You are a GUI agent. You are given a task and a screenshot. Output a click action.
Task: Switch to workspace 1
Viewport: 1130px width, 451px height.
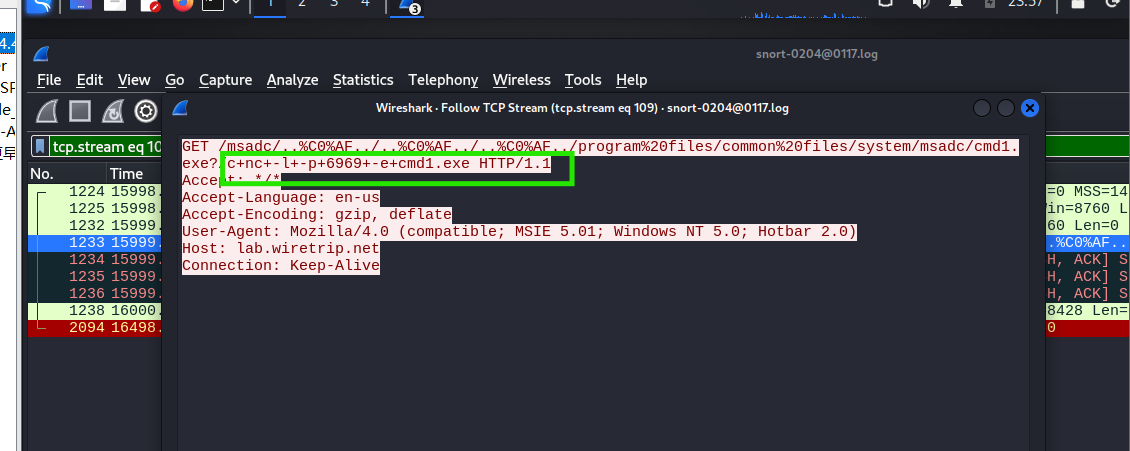[270, 5]
